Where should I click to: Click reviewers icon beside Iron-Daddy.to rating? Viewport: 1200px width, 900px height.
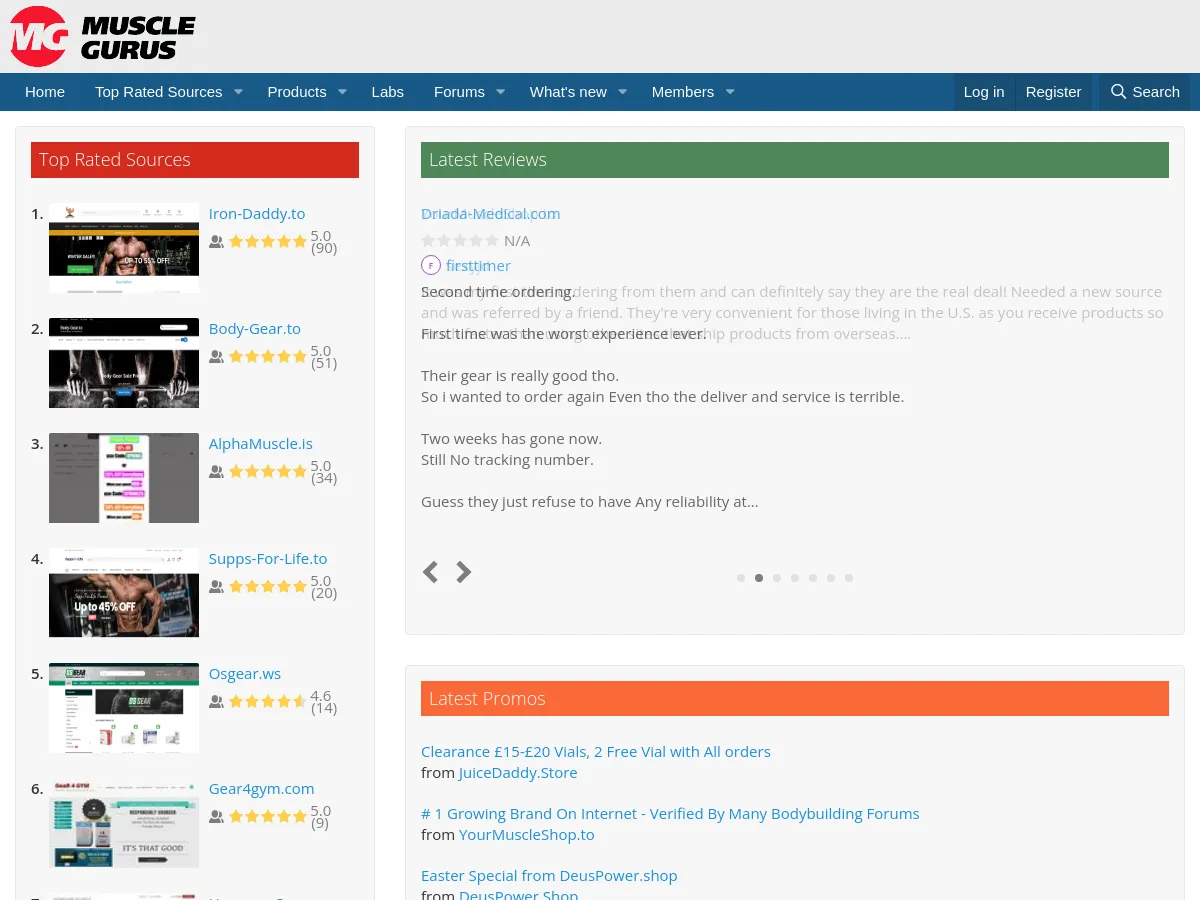point(216,241)
